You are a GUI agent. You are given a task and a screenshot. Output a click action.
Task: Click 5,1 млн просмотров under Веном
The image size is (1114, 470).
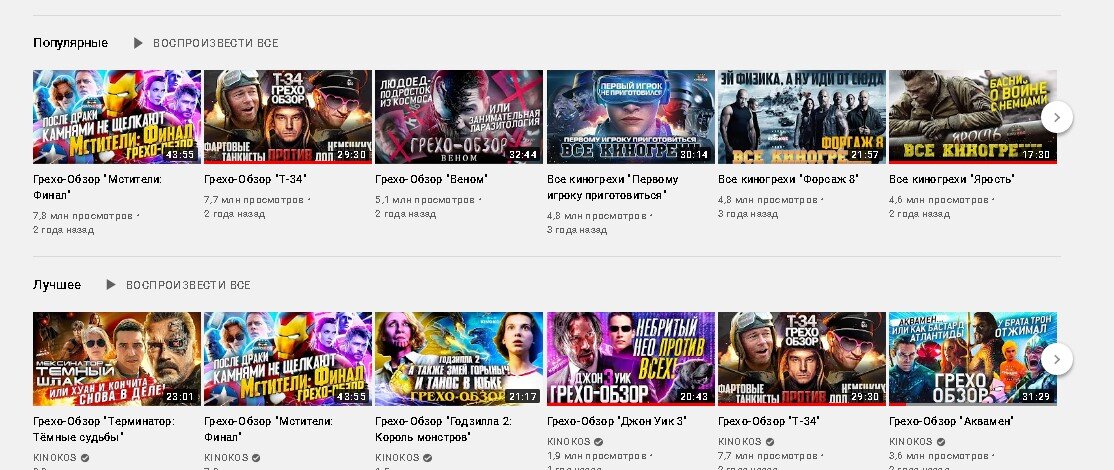(x=425, y=200)
